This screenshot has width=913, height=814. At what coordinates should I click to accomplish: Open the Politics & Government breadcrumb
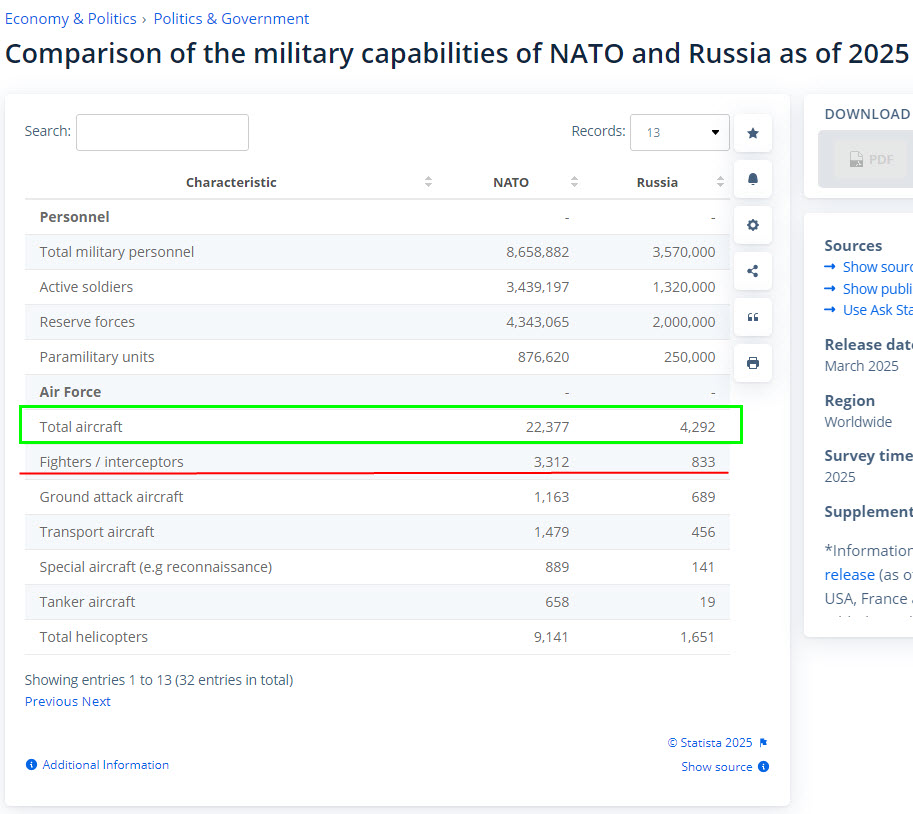tap(231, 19)
